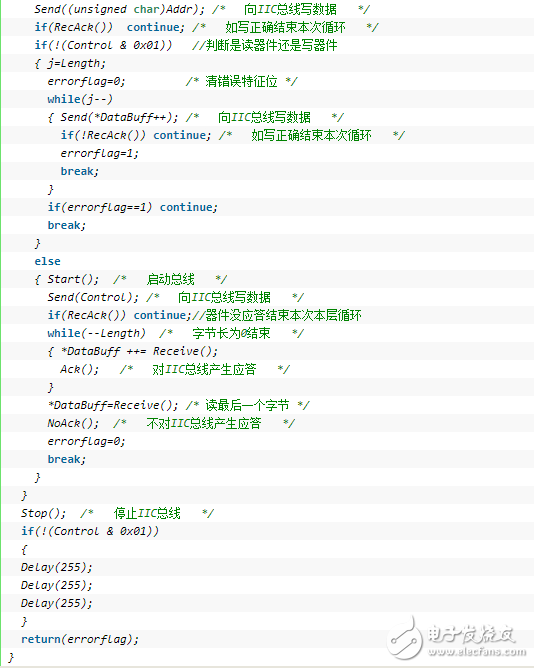Click the 'Ack();' call line

click(80, 369)
